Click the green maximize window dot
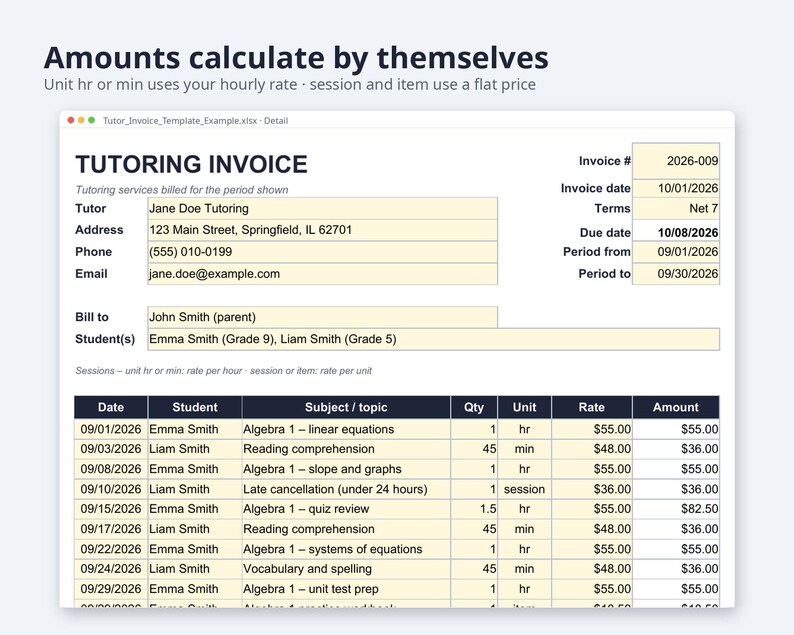Image resolution: width=794 pixels, height=635 pixels. 92,120
